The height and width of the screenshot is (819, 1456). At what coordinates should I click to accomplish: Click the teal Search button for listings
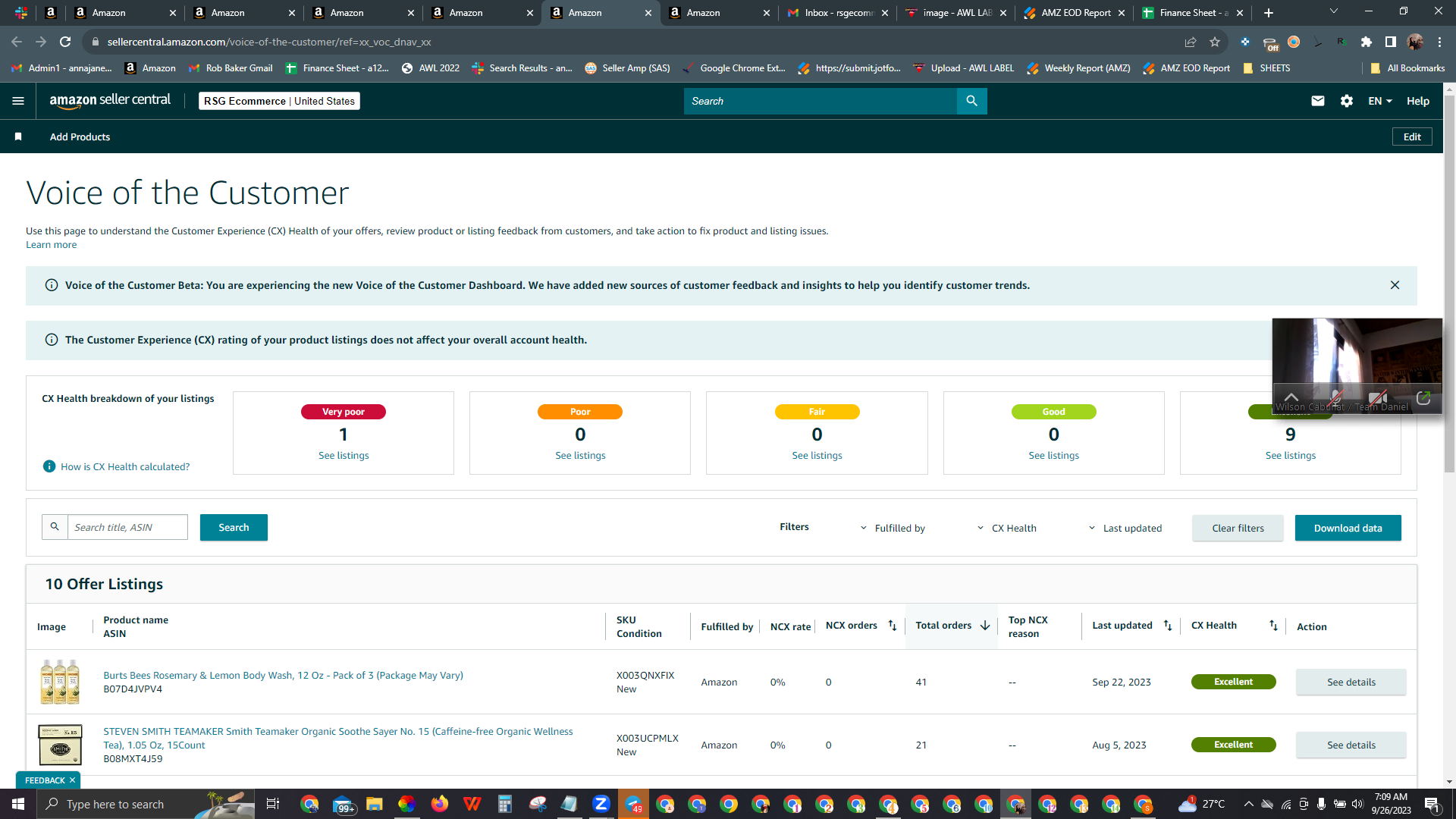coord(234,527)
